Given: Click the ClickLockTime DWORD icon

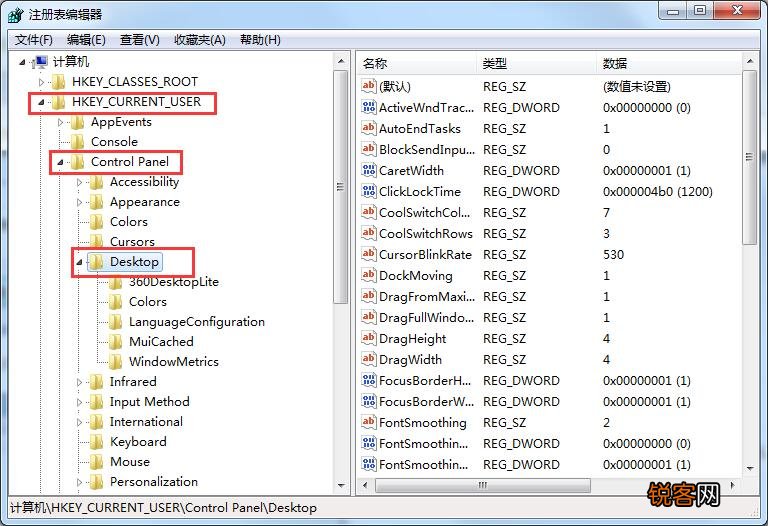Looking at the screenshot, I should [x=368, y=191].
